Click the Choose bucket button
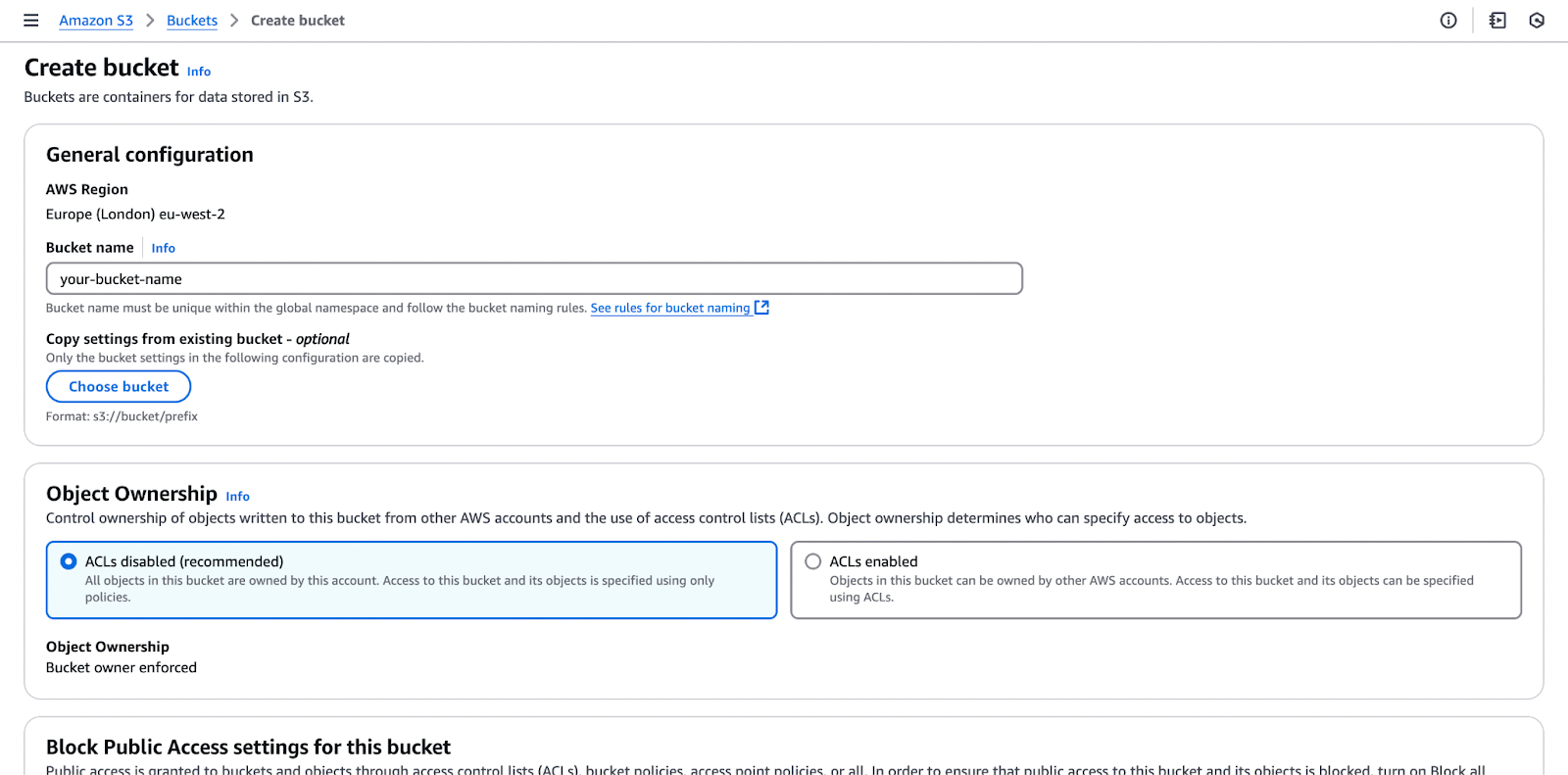The width and height of the screenshot is (1568, 775). 119,387
